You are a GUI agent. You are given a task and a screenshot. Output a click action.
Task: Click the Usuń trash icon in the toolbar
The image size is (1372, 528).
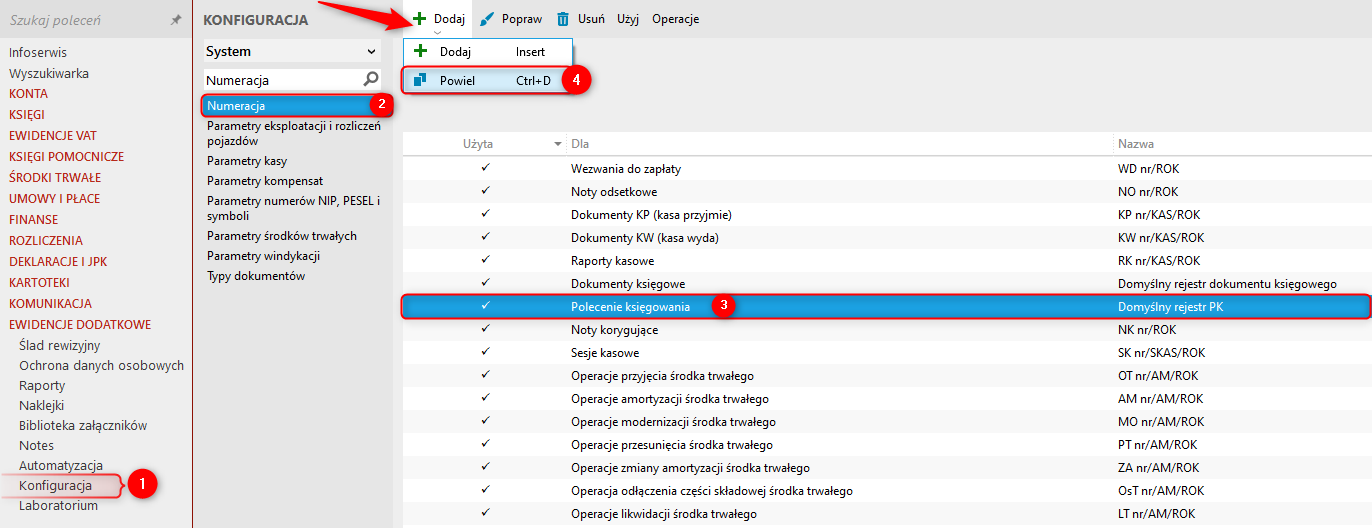tap(563, 19)
